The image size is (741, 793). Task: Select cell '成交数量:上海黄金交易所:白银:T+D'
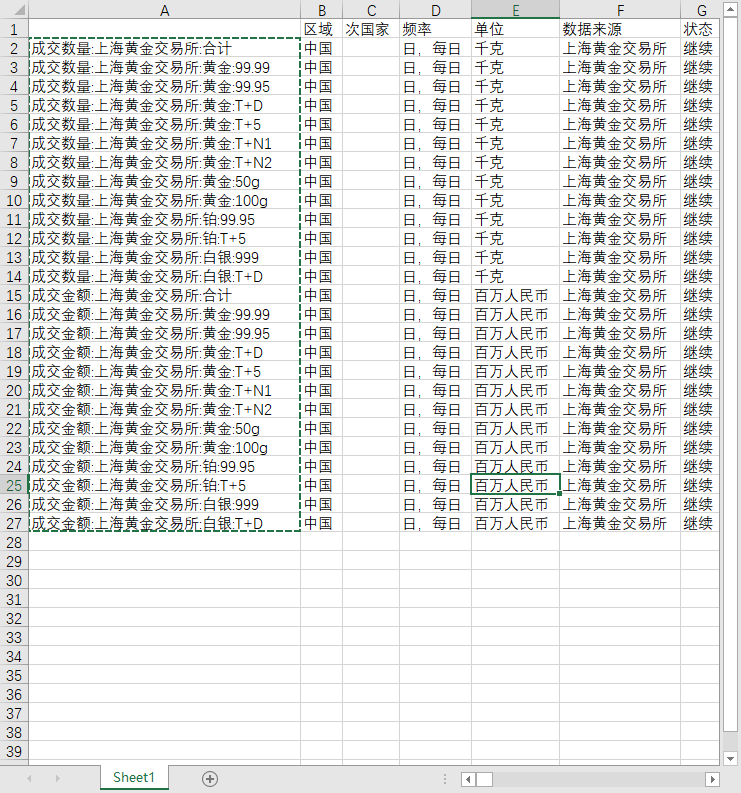[164, 276]
